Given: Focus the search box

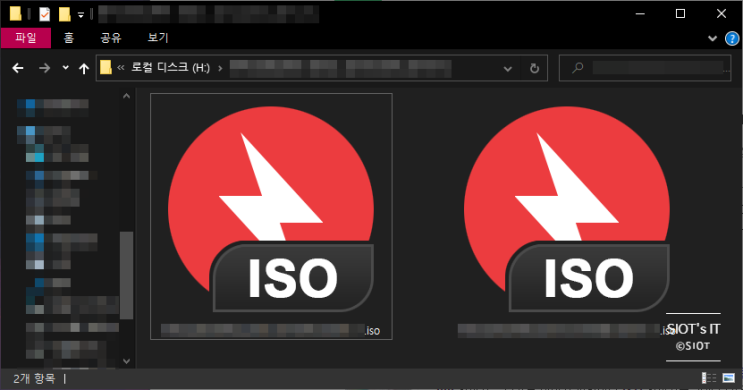Looking at the screenshot, I should click(645, 68).
